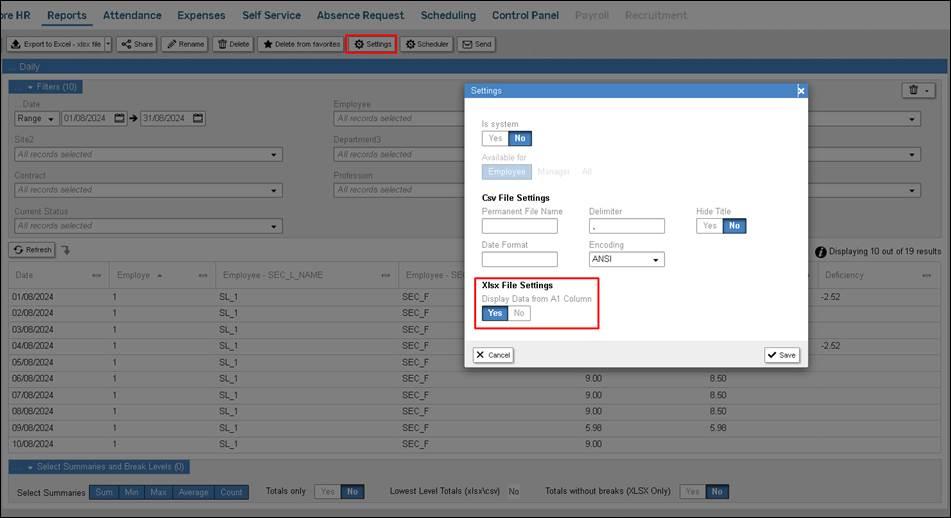Set Display Data from A1 Column to No
Viewport: 951px width, 518px height.
tap(519, 313)
